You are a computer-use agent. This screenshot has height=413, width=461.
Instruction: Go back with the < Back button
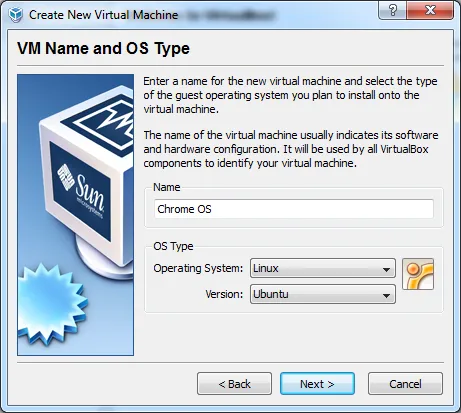(x=234, y=384)
